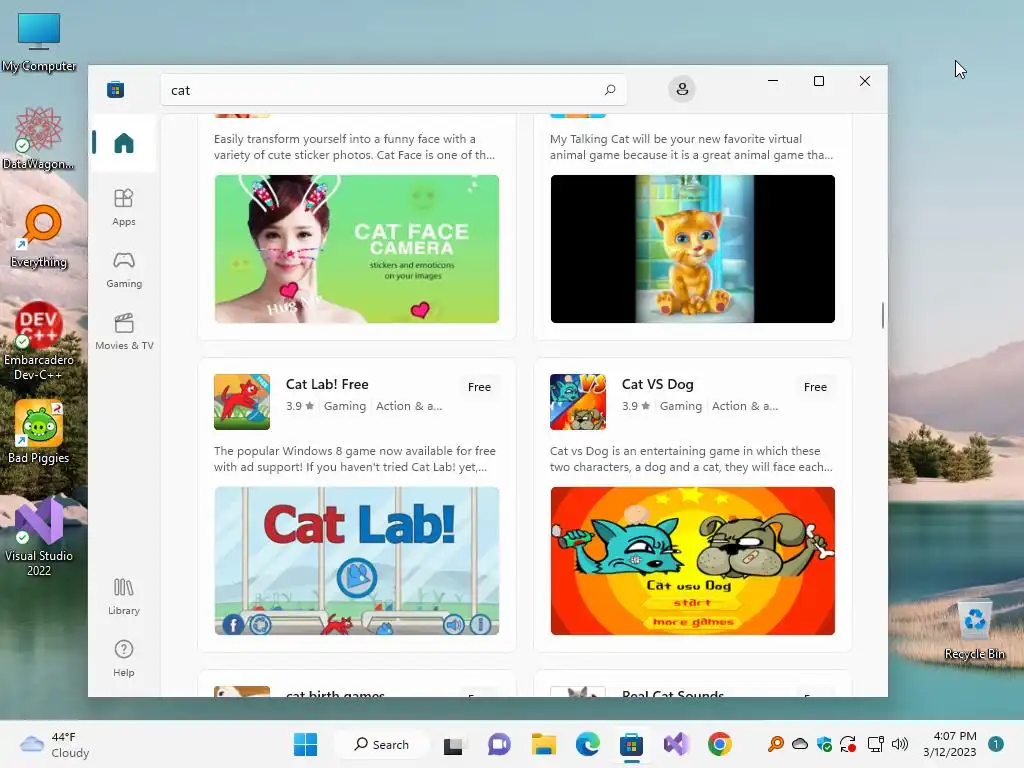Click the My Talking Cat video thumbnail
This screenshot has height=768, width=1024.
pos(692,249)
